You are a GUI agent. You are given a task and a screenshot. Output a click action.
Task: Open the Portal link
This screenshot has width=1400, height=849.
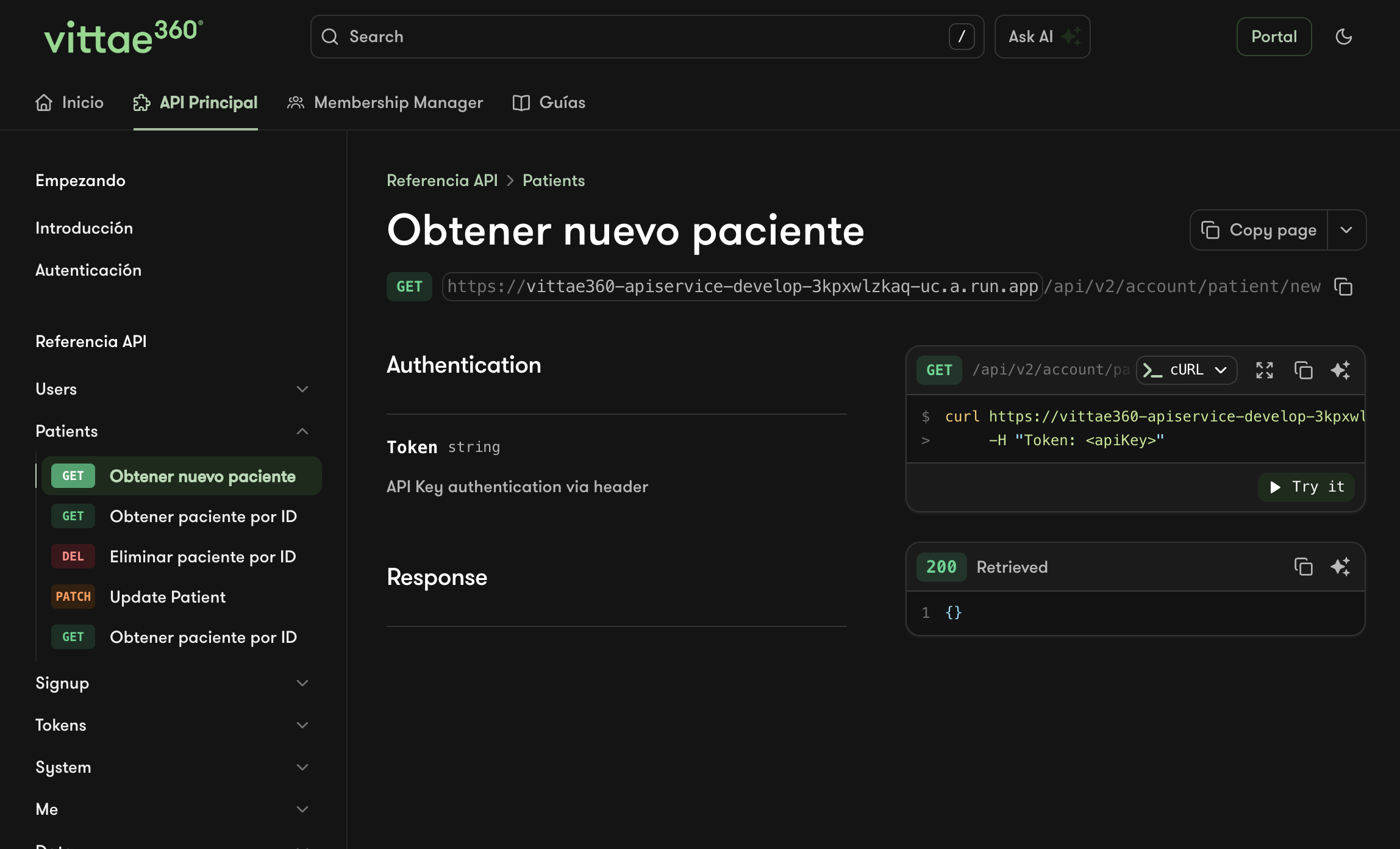(1274, 37)
